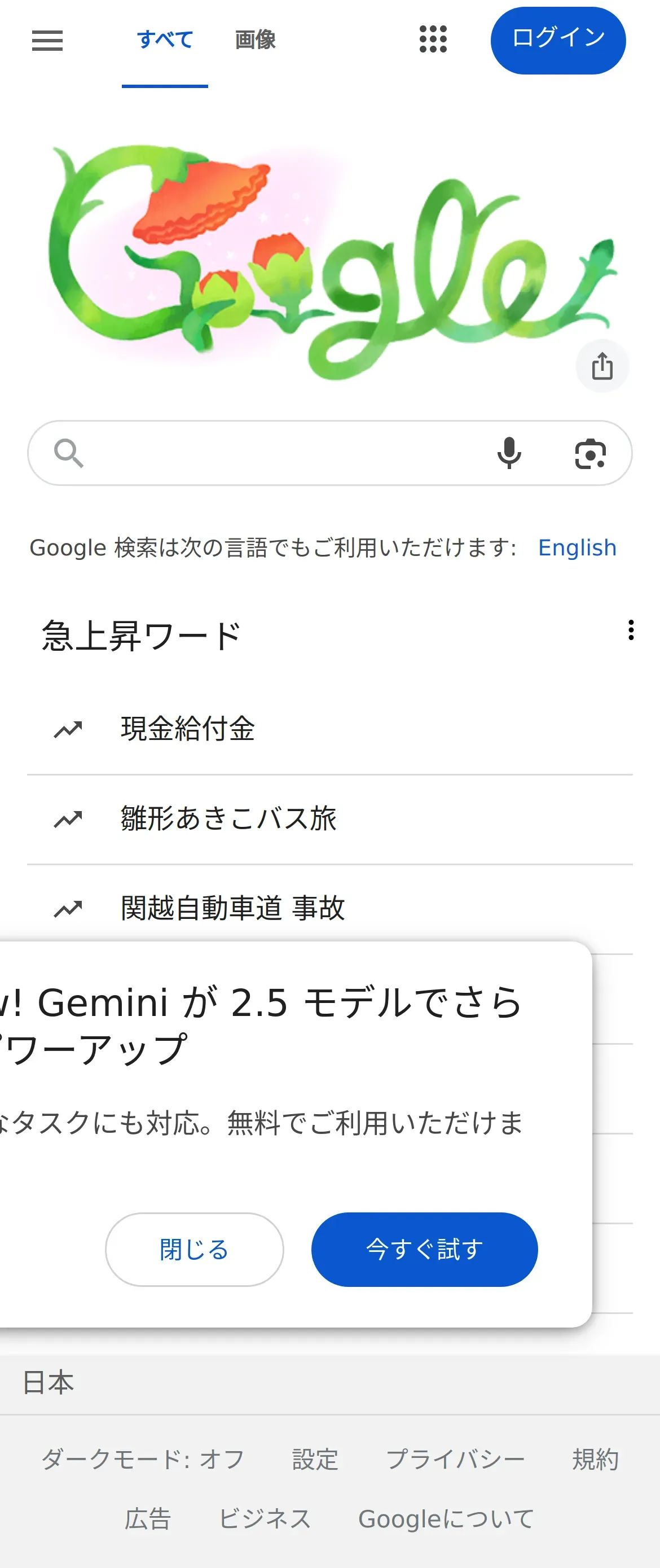
Task: Click the 今すぐ試す button
Action: 425,1250
